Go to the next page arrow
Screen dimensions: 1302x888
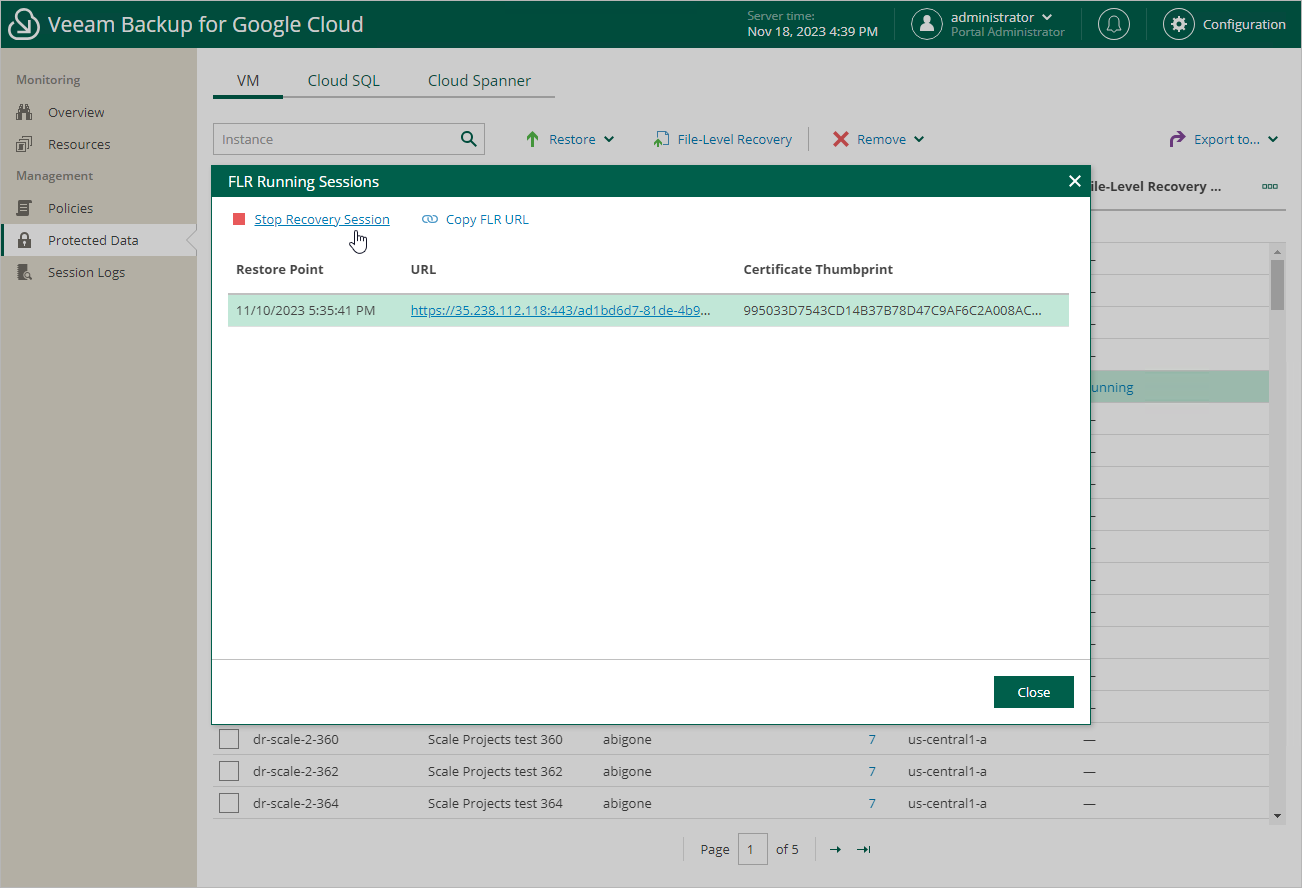(835, 849)
